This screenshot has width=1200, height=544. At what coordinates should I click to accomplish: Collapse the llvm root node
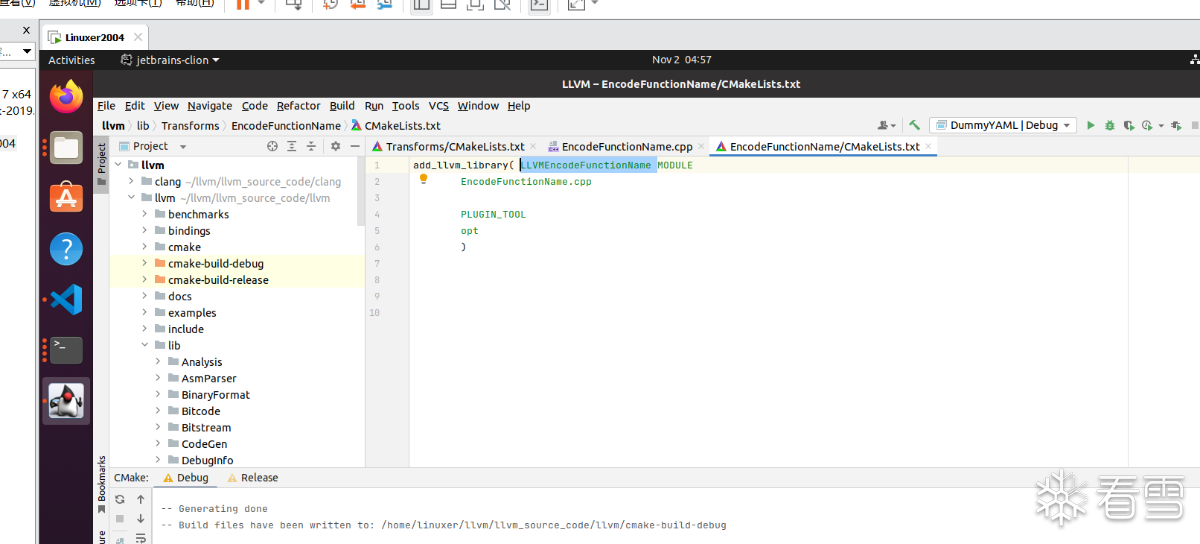tap(118, 165)
